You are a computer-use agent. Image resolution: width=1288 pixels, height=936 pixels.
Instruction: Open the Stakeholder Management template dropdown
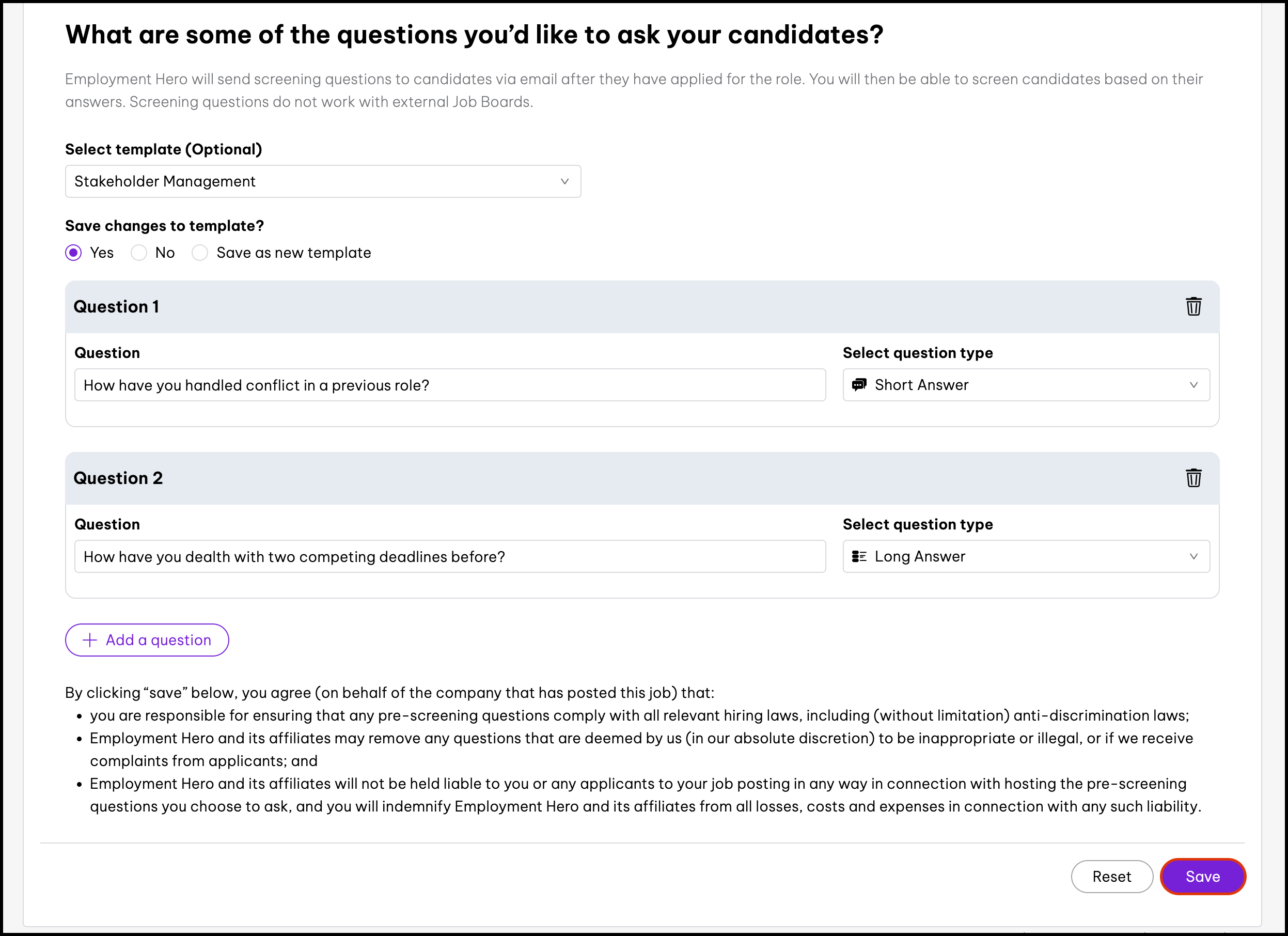tap(323, 181)
